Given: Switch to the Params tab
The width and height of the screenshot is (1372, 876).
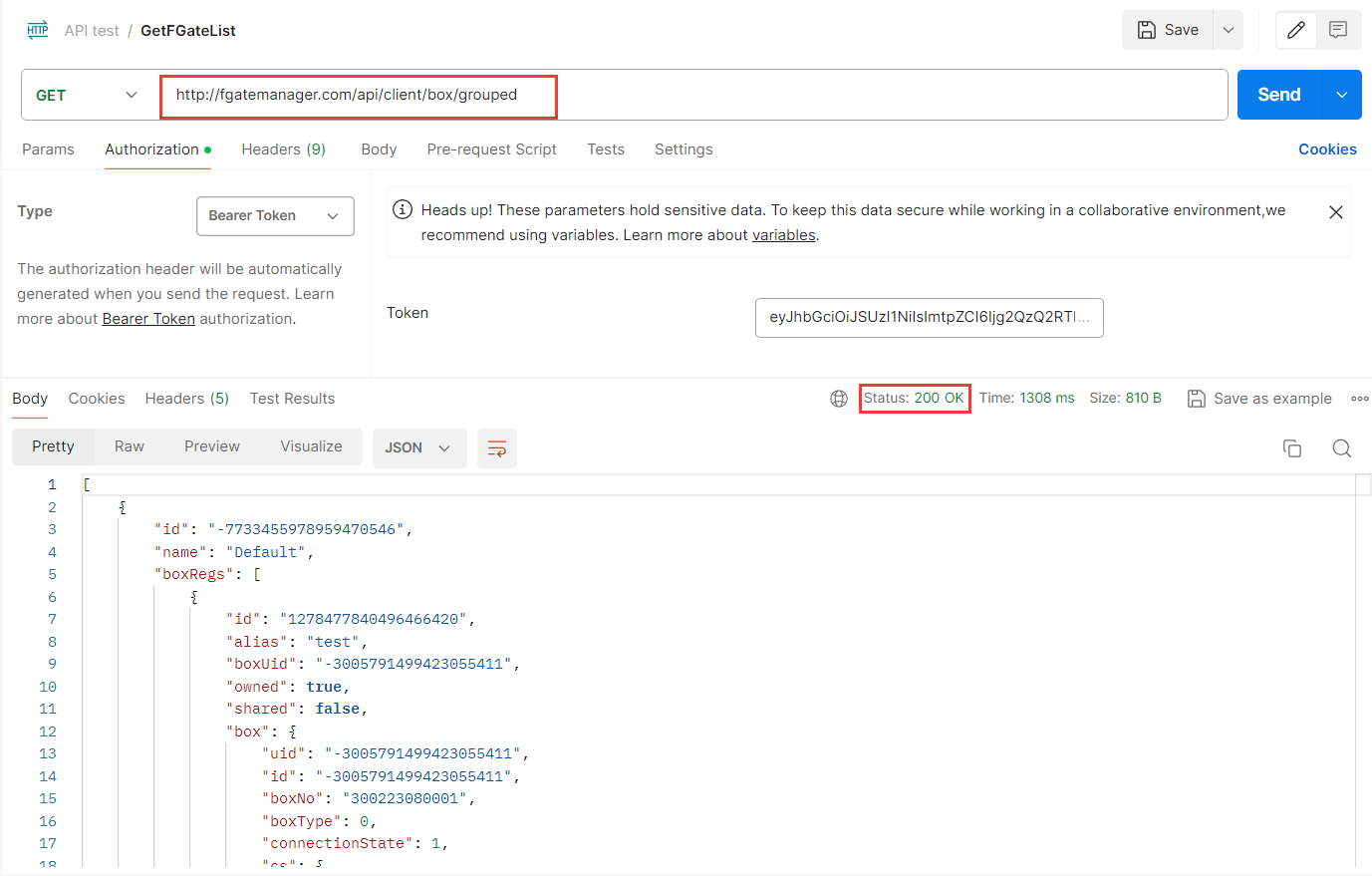Looking at the screenshot, I should pos(48,149).
